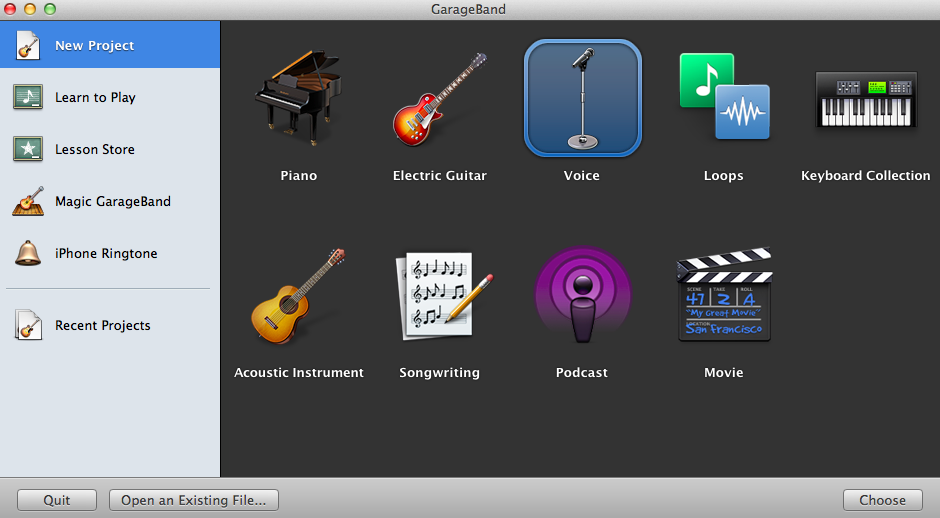Click the Piano label text
Screen dimensions: 940x518
299,176
